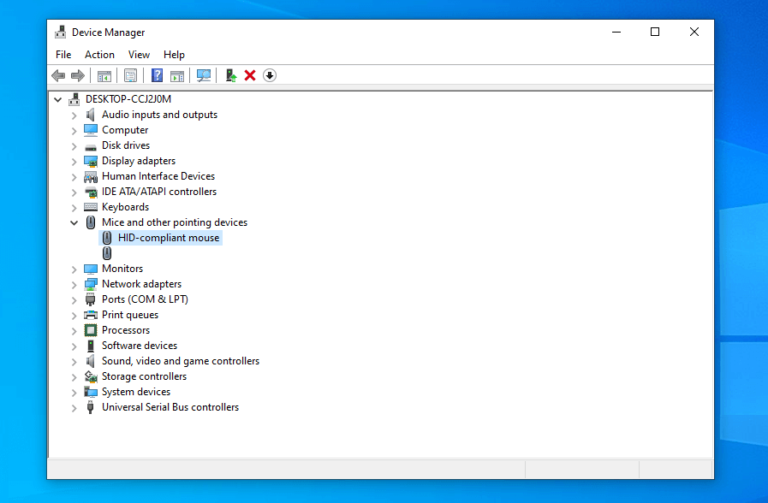The width and height of the screenshot is (768, 503).
Task: Click the Disk drives icon
Action: [91, 146]
